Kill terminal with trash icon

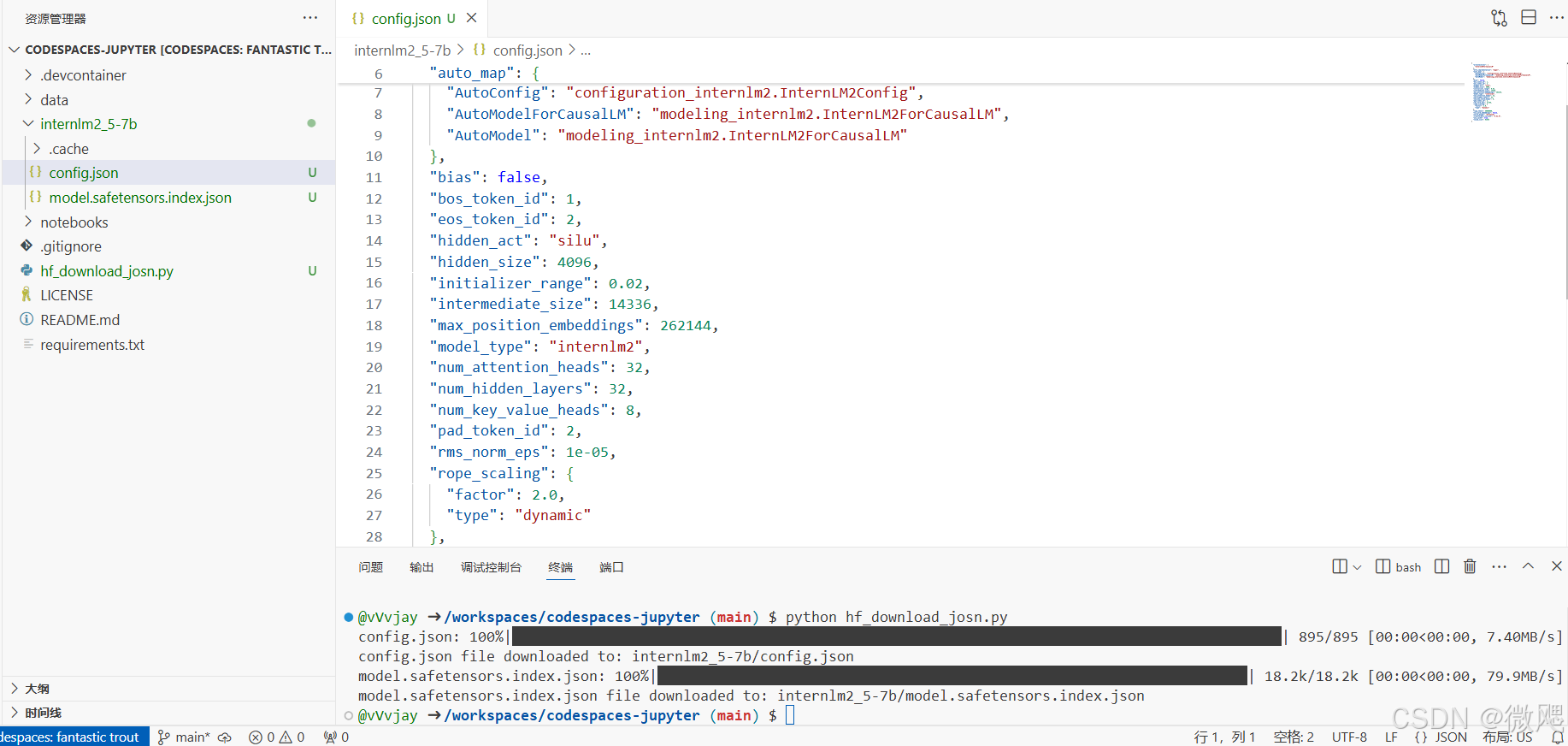coord(1471,566)
